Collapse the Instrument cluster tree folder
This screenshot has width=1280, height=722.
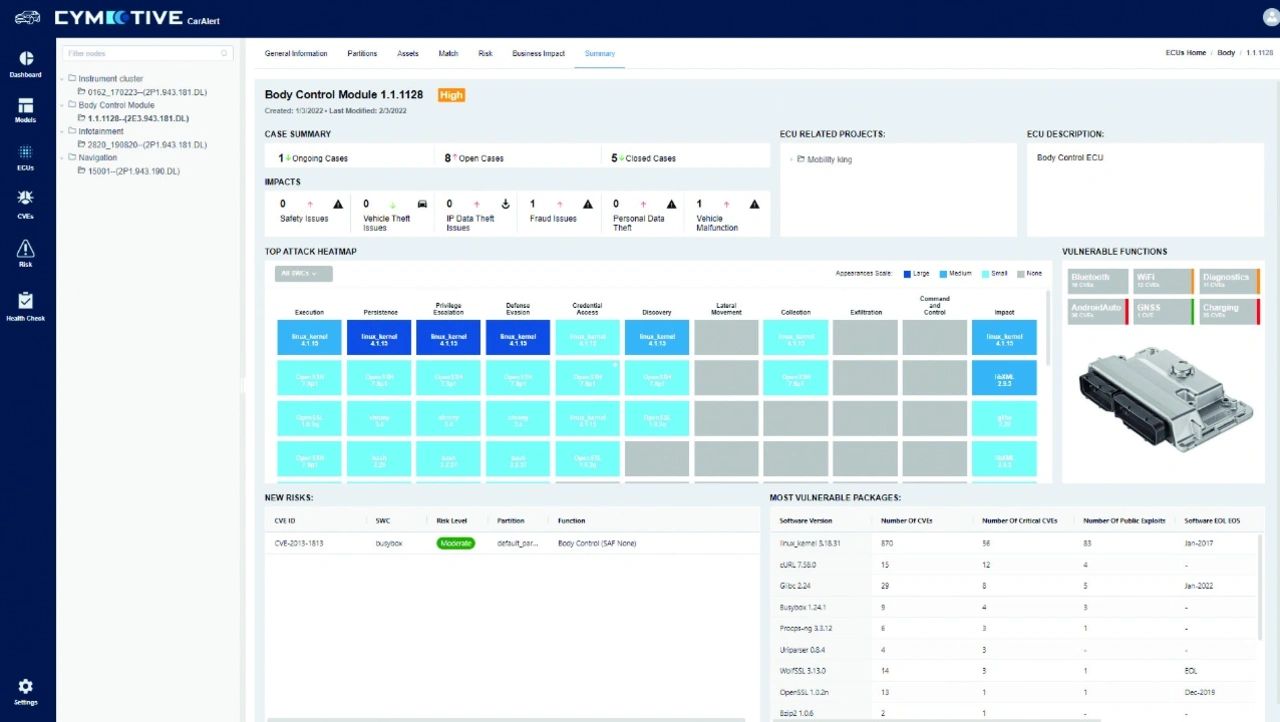coord(62,79)
